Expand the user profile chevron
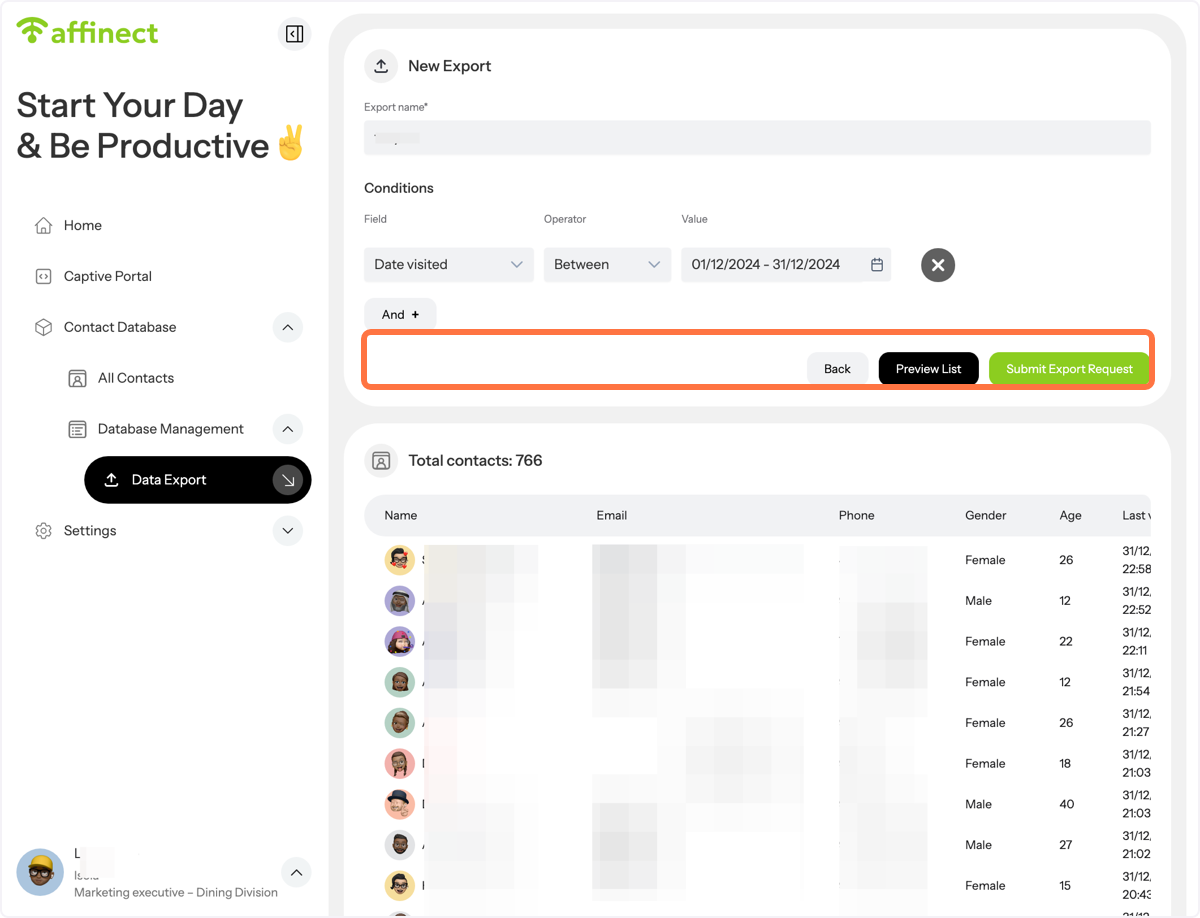The width and height of the screenshot is (1200, 918). (296, 873)
